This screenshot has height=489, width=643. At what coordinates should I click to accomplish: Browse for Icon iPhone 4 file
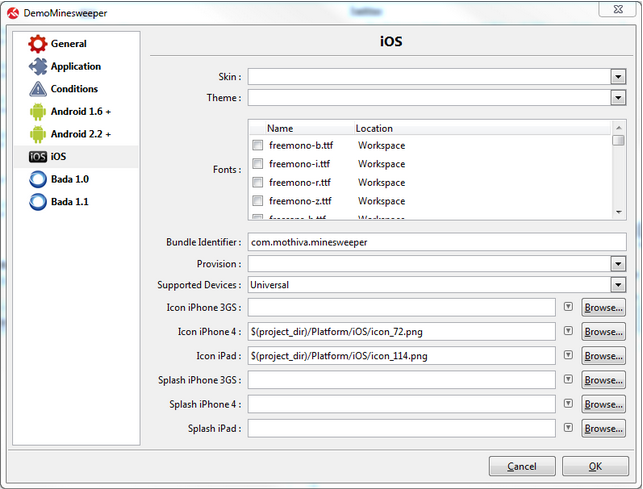(x=603, y=331)
